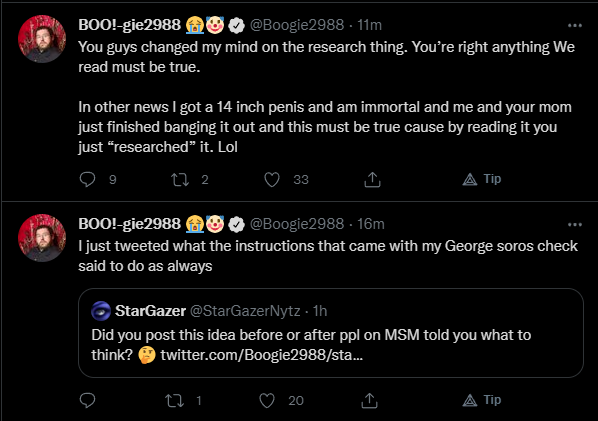Share the second tweet via share icon
This screenshot has width=598, height=421.
tap(369, 400)
